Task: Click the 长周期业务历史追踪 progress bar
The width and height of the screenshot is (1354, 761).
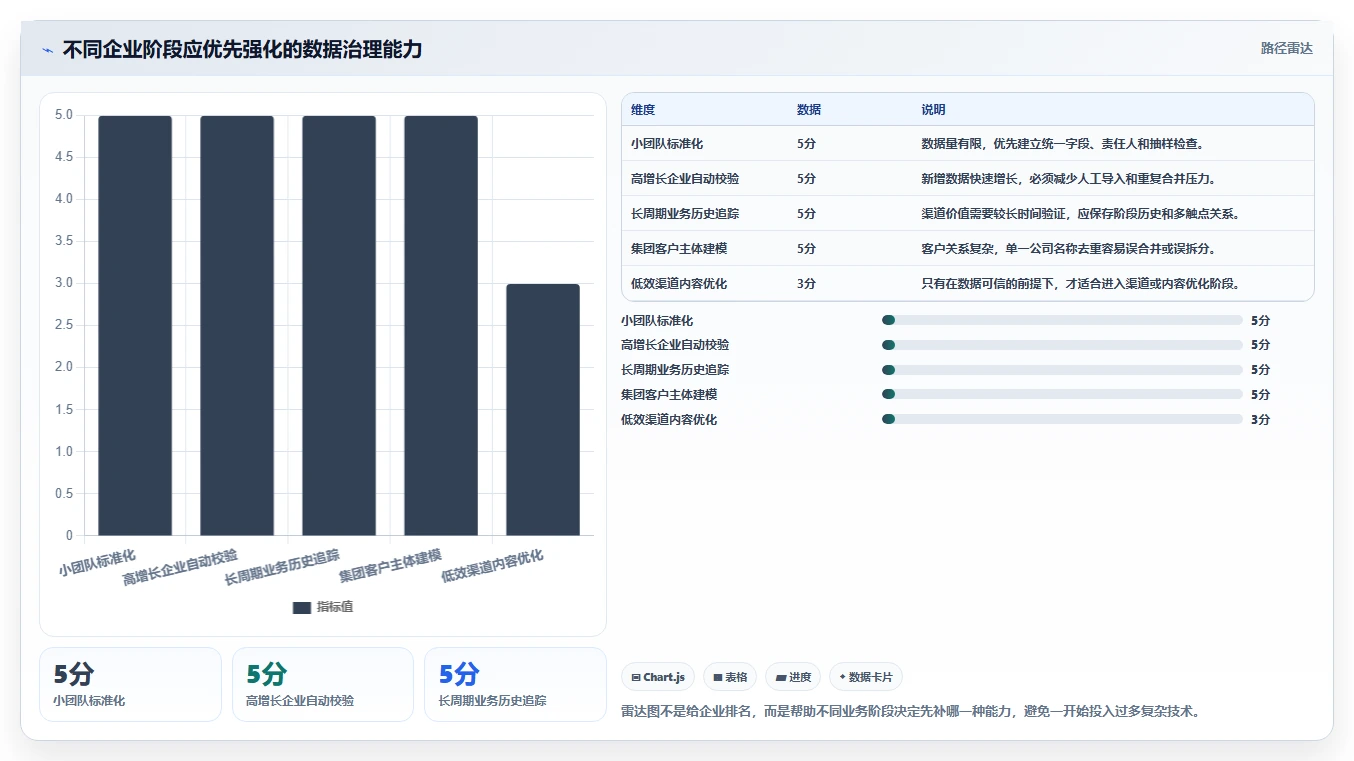Action: [x=1062, y=370]
